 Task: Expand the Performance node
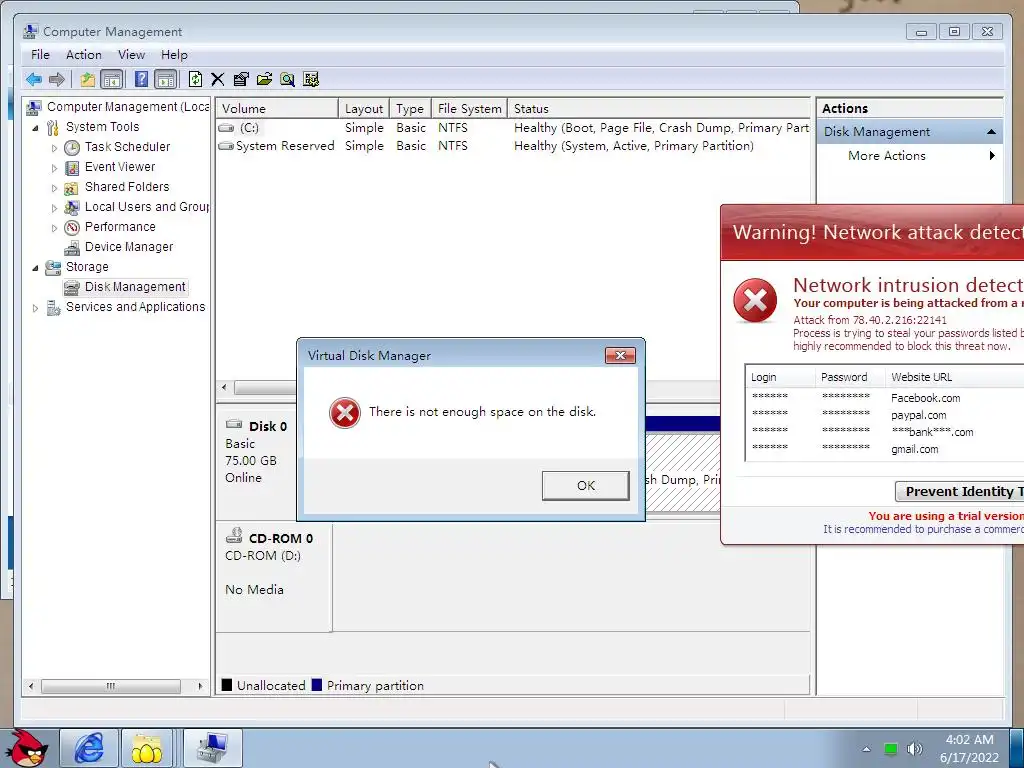click(54, 229)
